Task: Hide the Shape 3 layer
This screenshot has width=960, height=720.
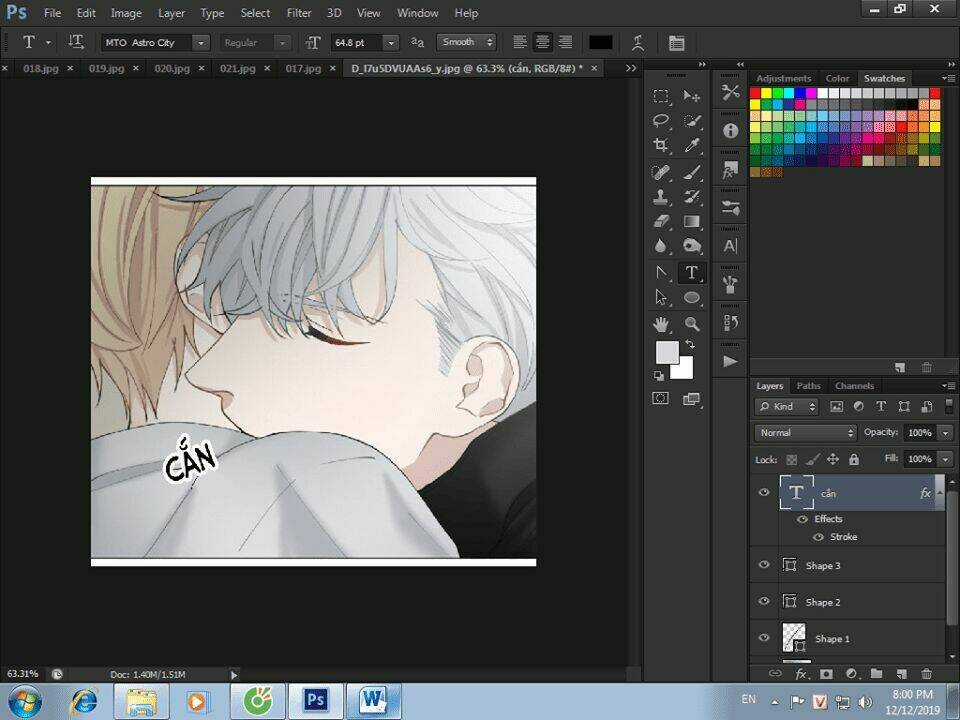Action: [764, 565]
